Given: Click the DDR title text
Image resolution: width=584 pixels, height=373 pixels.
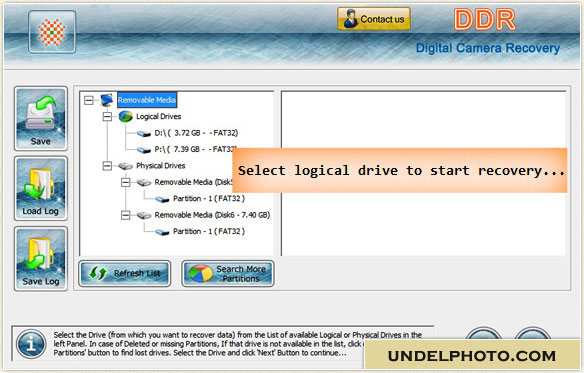Looking at the screenshot, I should tap(485, 19).
